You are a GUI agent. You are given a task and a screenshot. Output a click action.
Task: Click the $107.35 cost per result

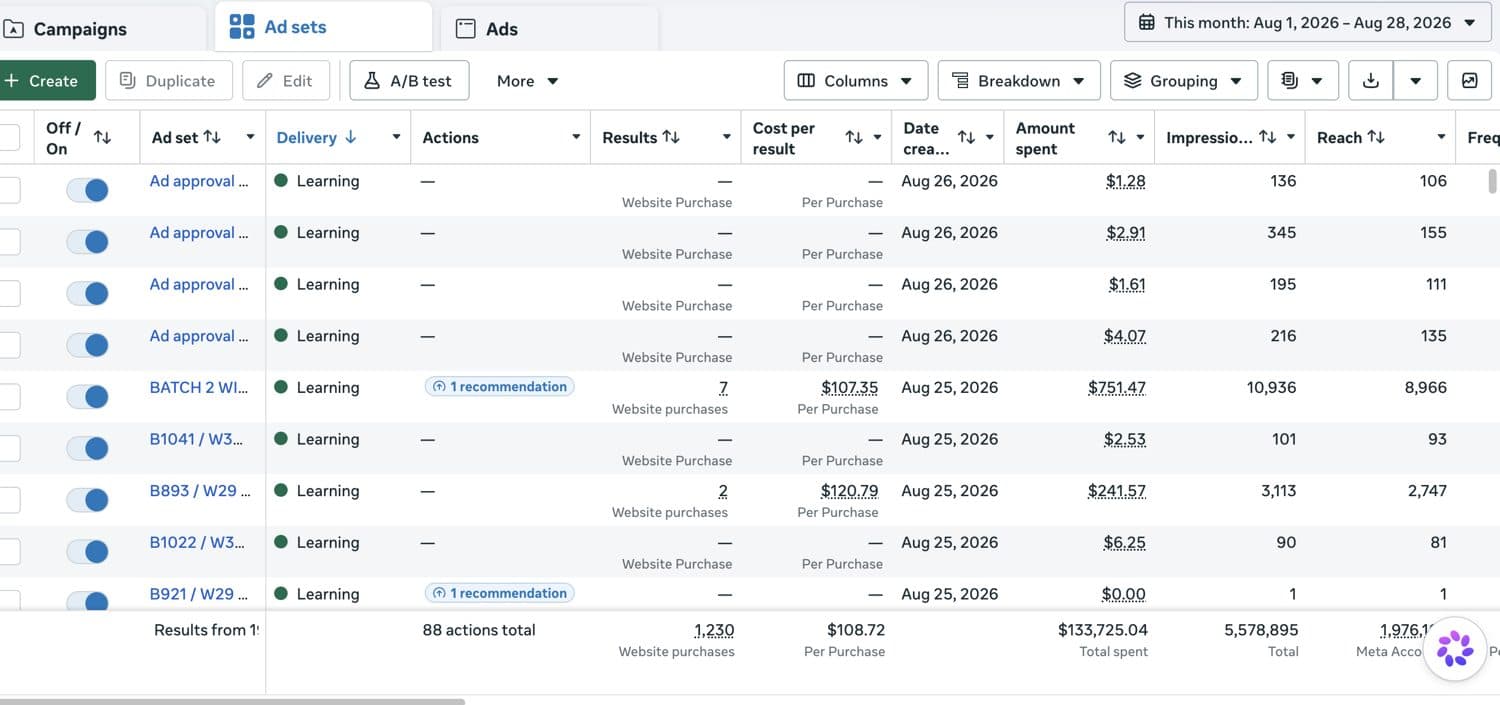pyautogui.click(x=849, y=388)
